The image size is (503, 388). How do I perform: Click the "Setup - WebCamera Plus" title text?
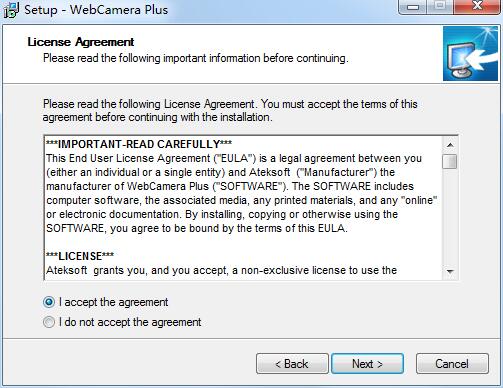point(96,10)
